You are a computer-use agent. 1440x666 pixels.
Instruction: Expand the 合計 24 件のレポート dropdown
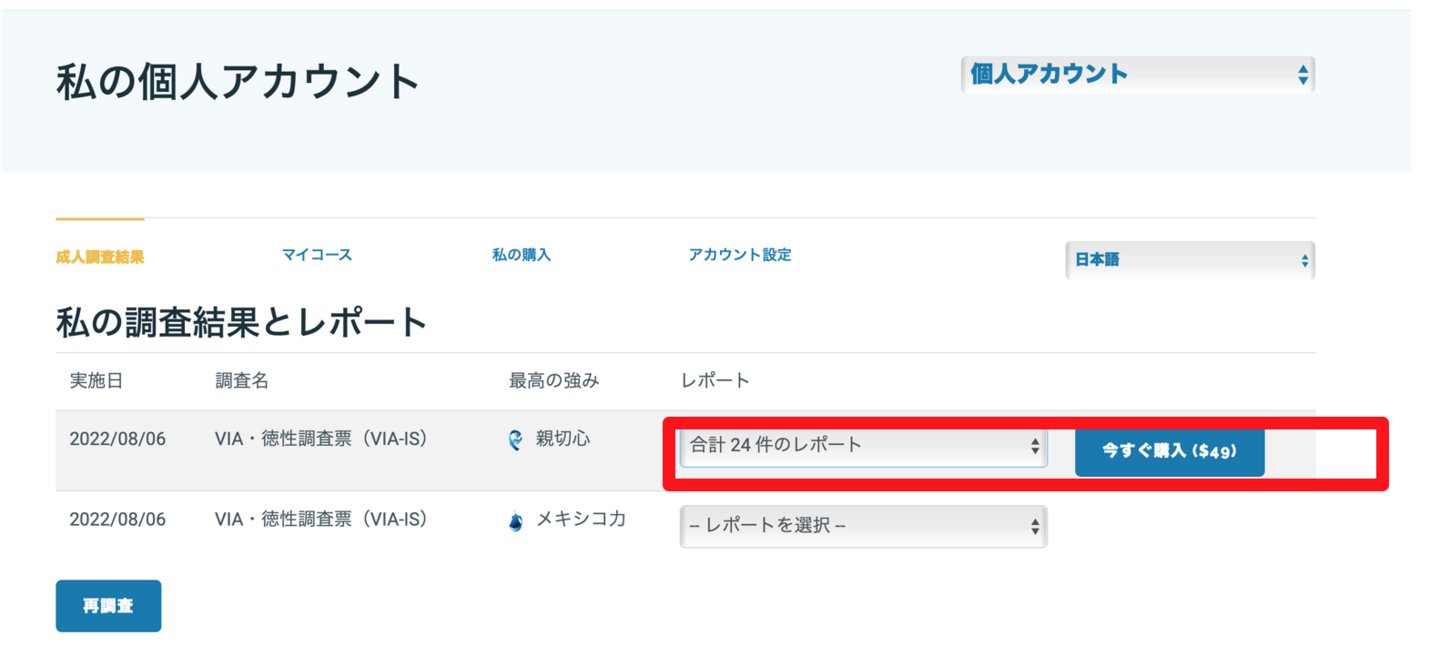pos(863,446)
